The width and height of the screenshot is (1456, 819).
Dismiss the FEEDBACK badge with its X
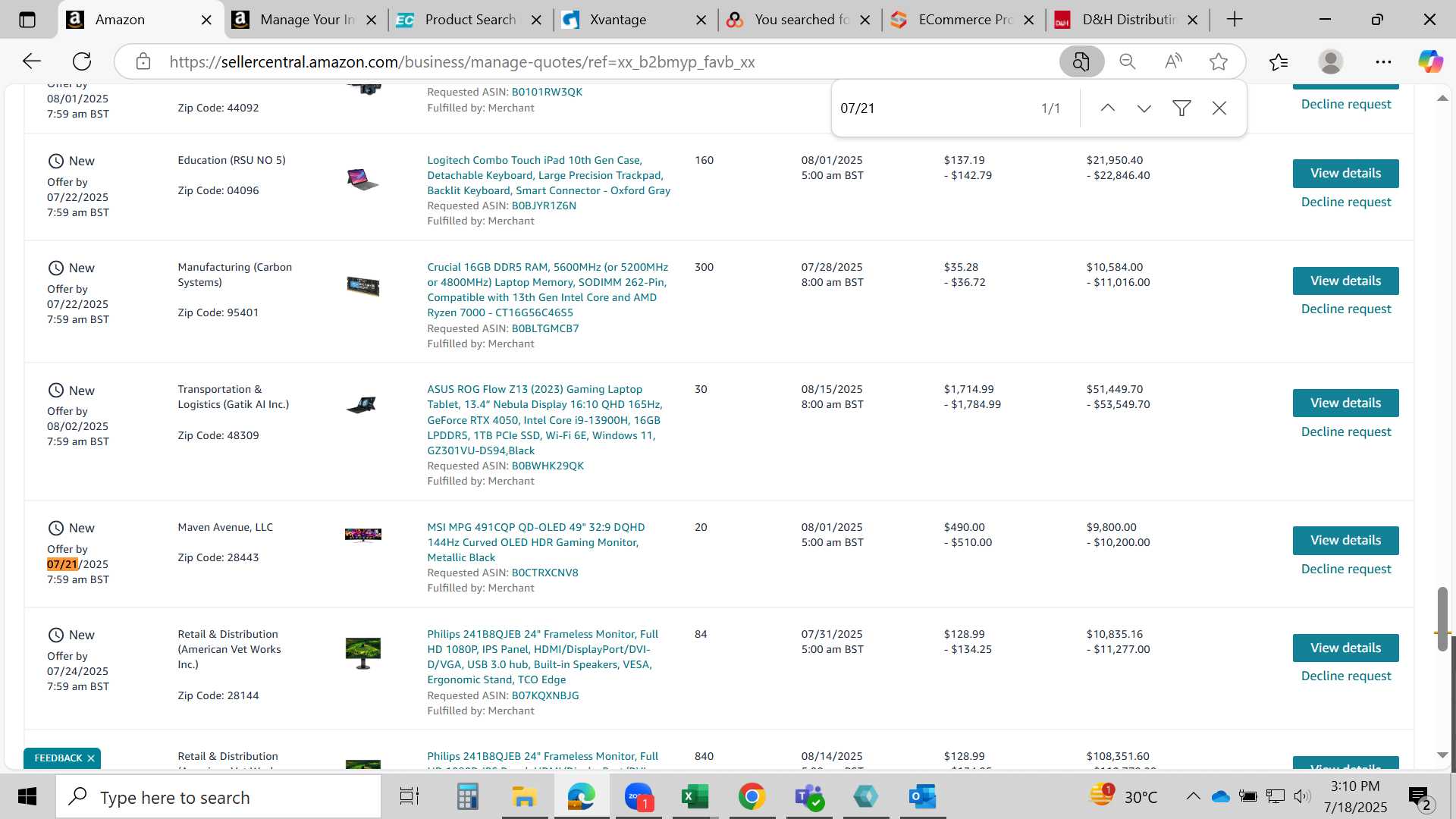tap(91, 758)
